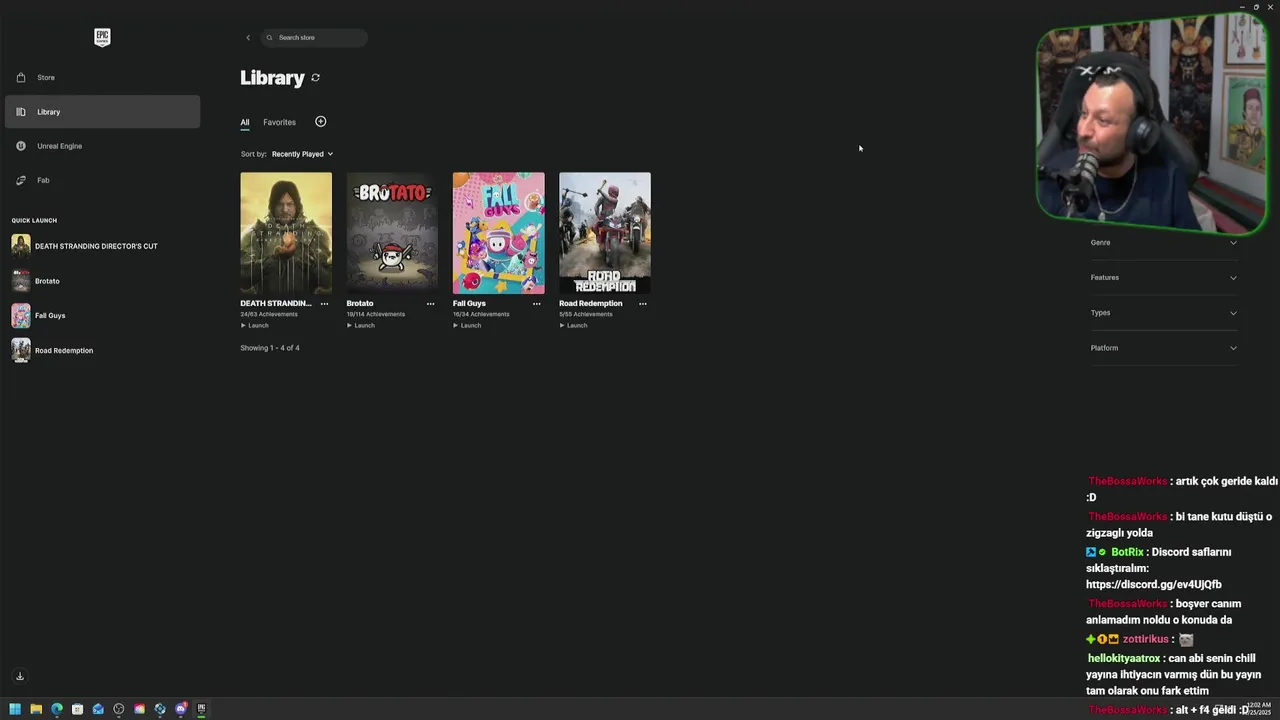Click 5/55 Achievements under Road Redemption
The height and width of the screenshot is (720, 1280).
(586, 314)
